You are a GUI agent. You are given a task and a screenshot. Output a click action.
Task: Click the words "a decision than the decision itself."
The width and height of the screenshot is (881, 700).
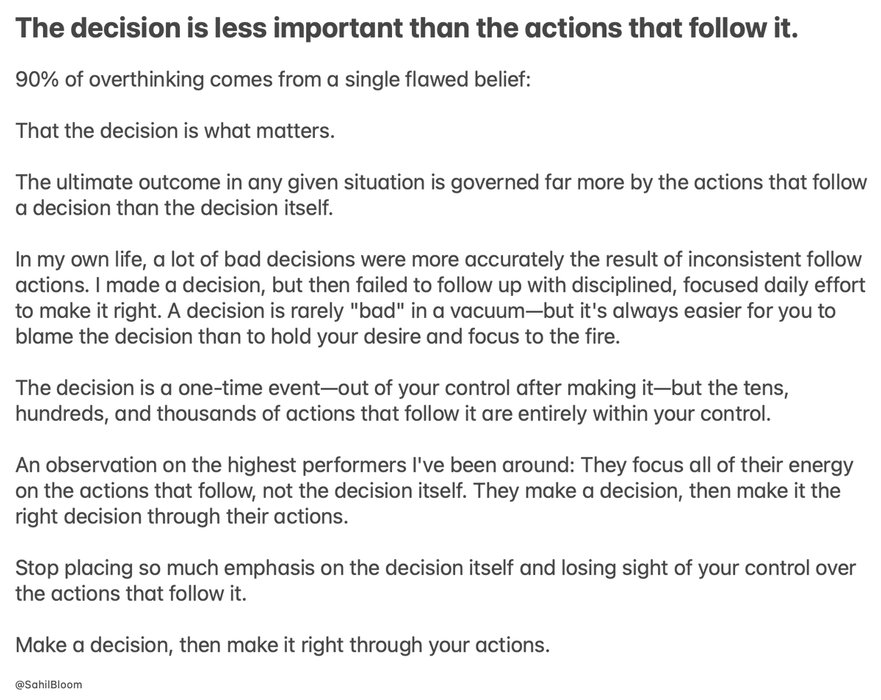(x=174, y=208)
